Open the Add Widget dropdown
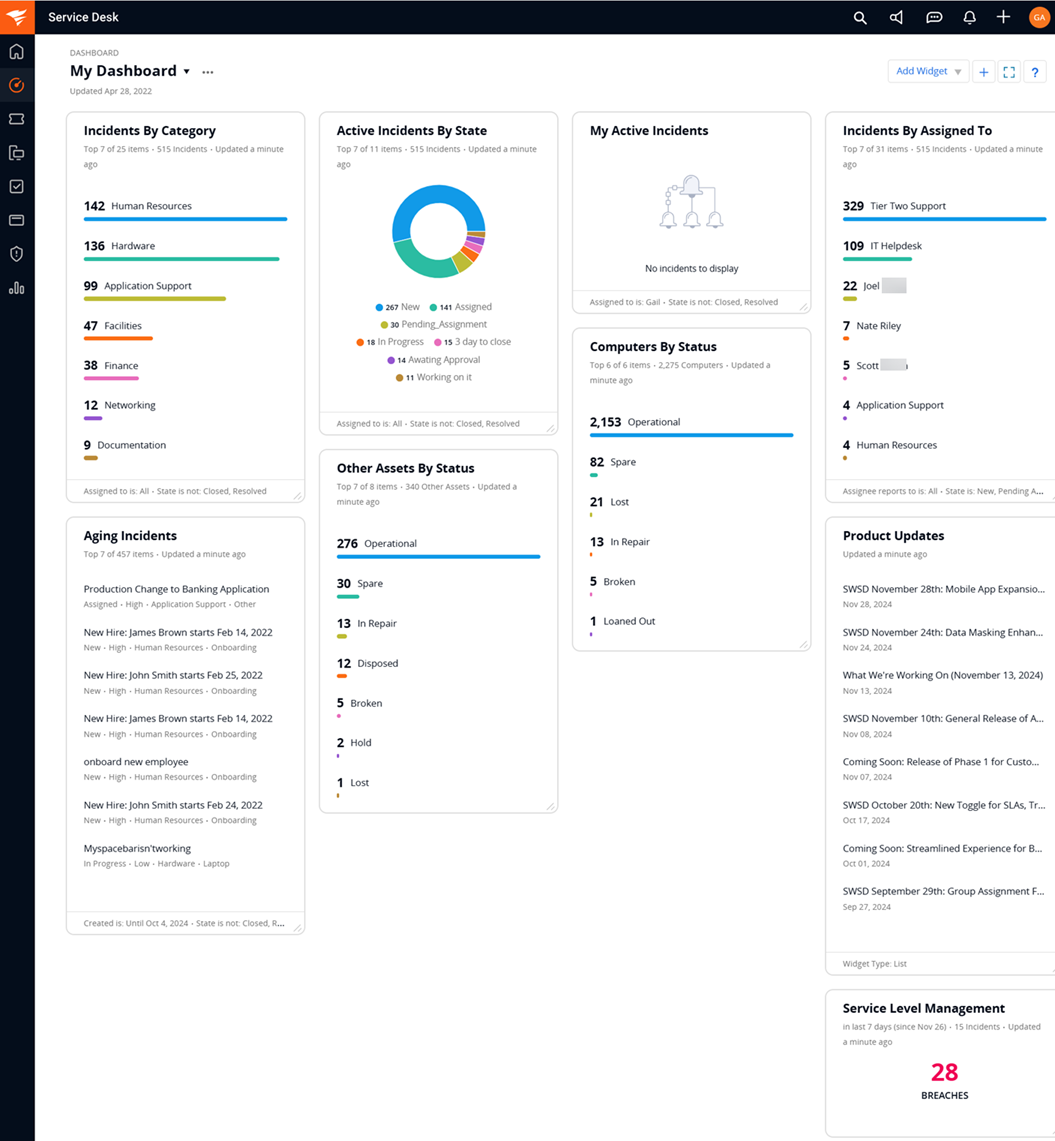The height and width of the screenshot is (1141, 1055). pos(929,72)
